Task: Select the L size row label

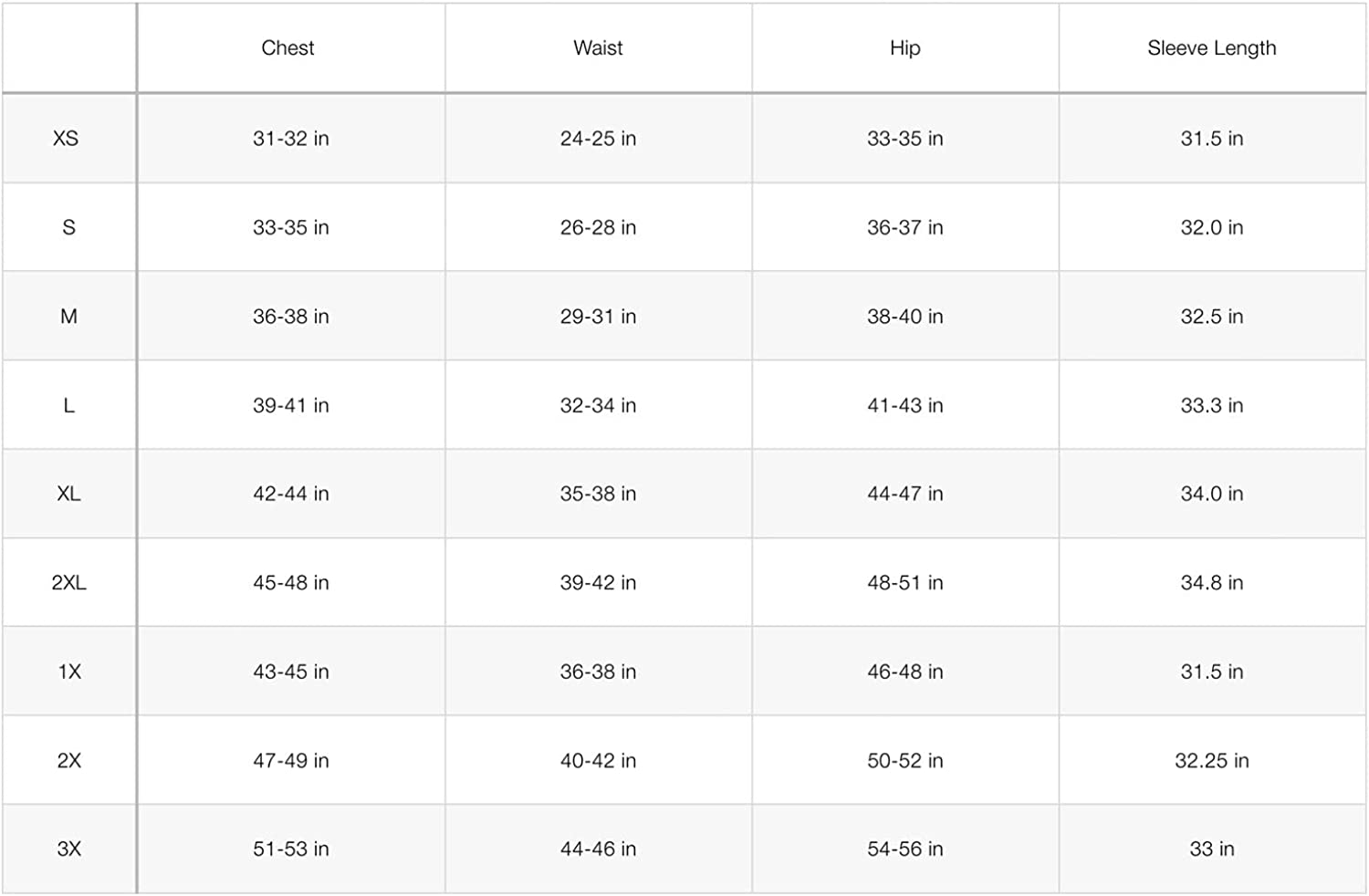Action: pos(68,405)
